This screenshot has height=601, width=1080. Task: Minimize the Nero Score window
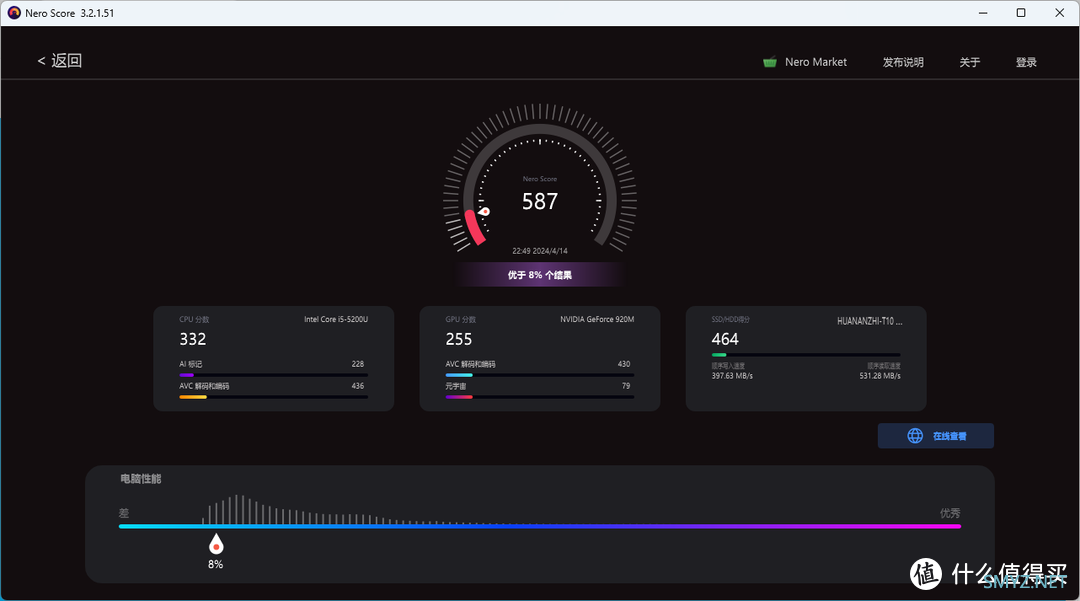point(983,13)
